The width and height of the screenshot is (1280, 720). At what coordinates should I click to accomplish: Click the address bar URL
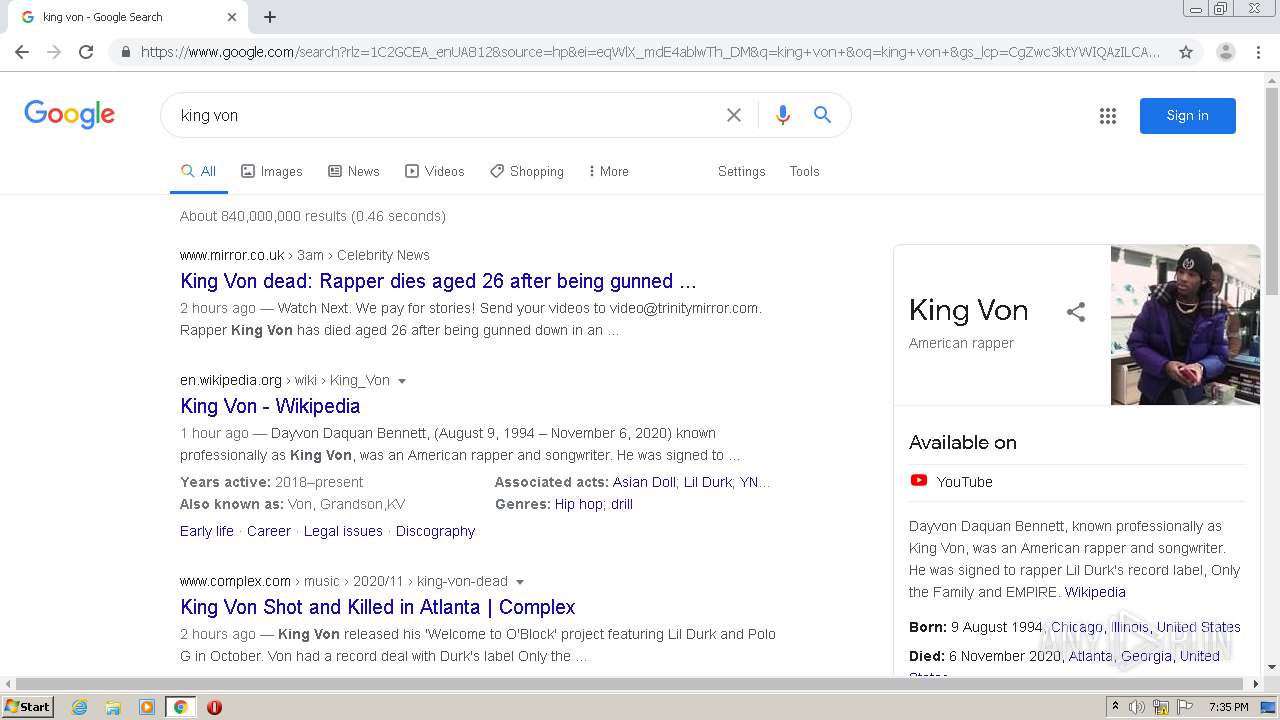tap(650, 52)
